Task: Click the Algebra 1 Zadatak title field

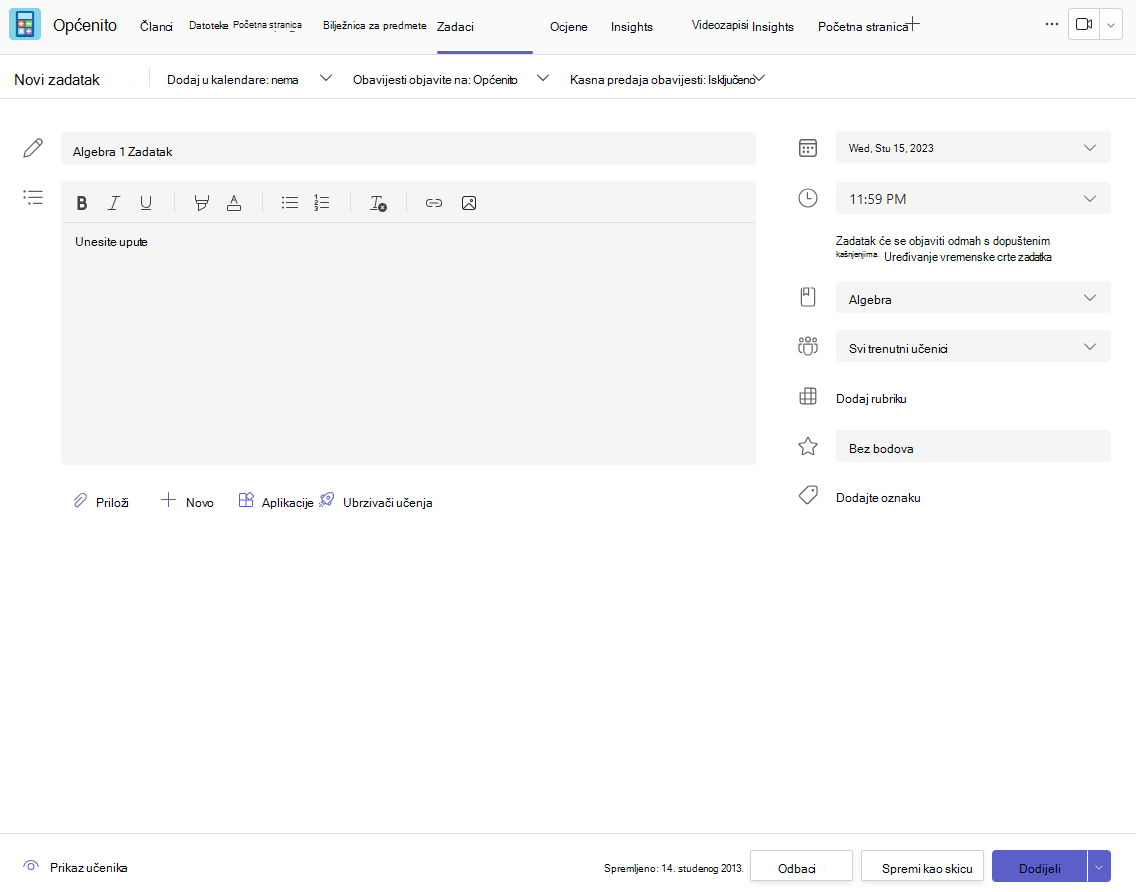Action: [409, 149]
